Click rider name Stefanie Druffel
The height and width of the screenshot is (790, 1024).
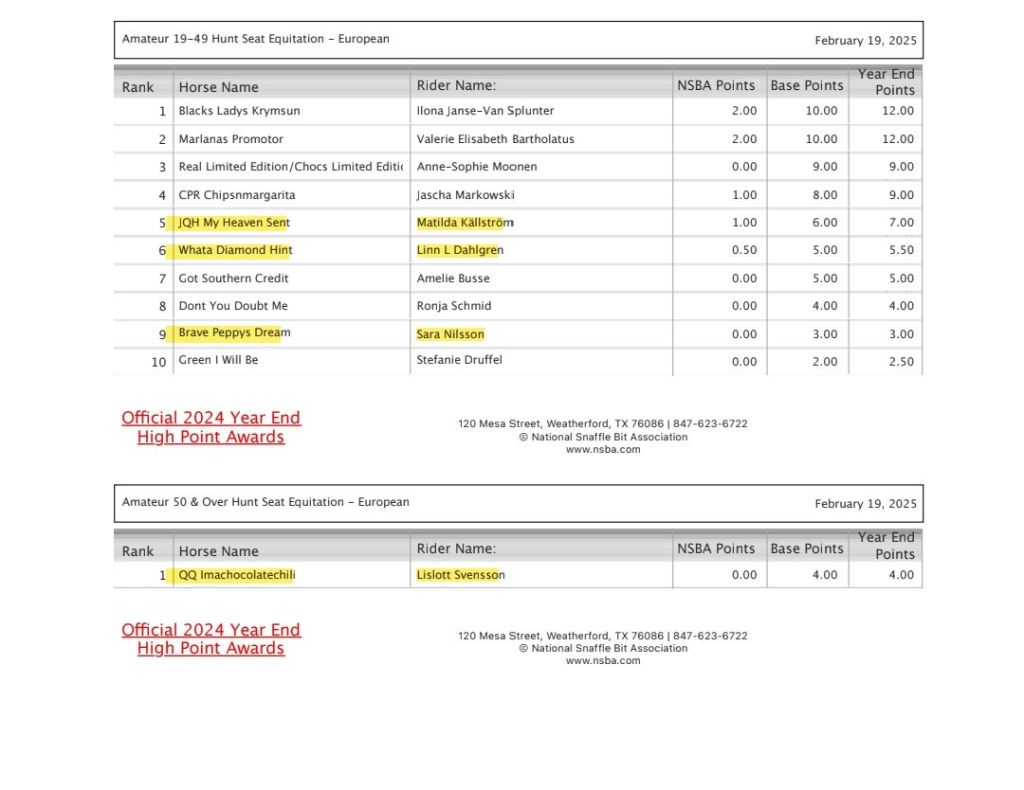[459, 360]
